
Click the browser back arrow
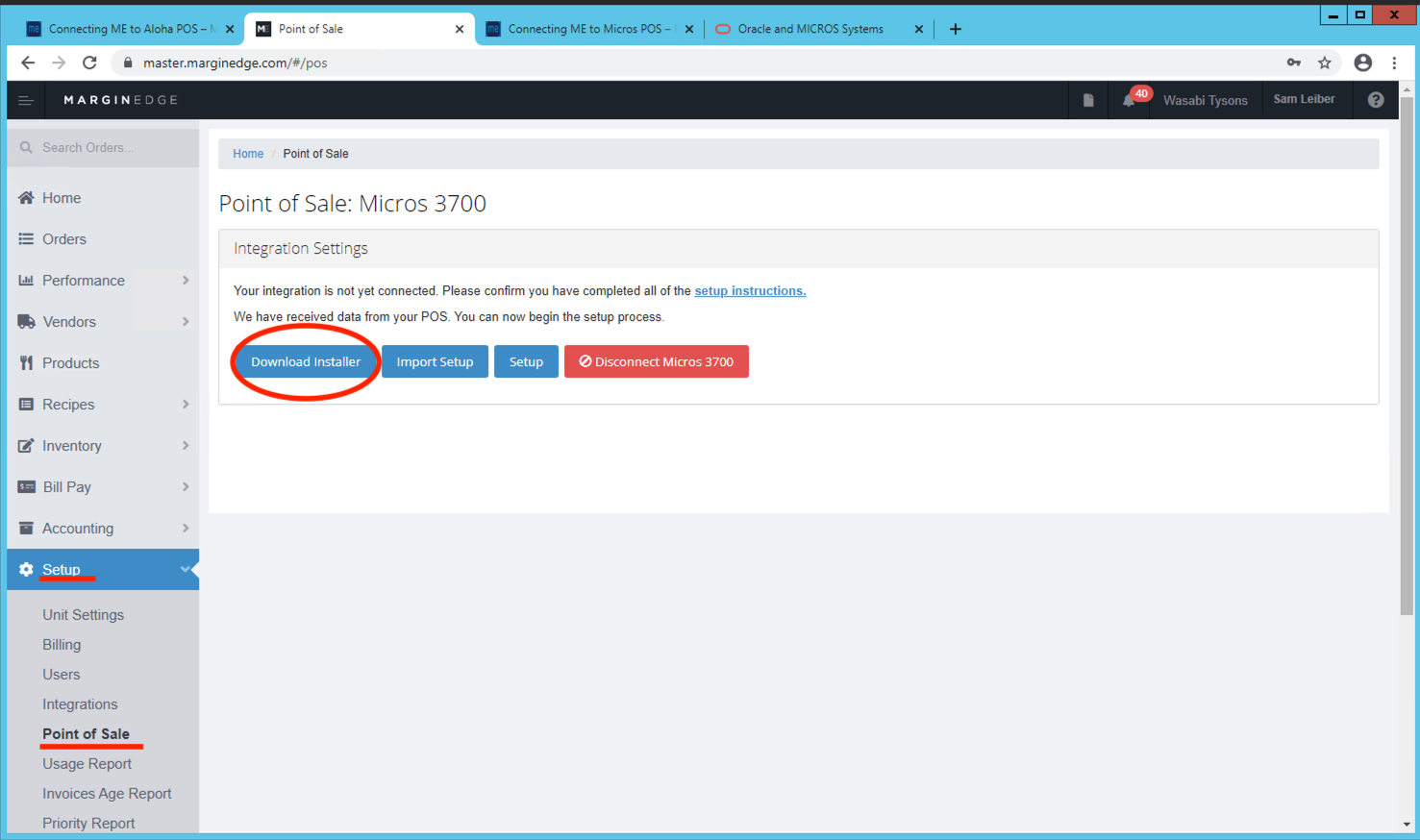coord(28,62)
